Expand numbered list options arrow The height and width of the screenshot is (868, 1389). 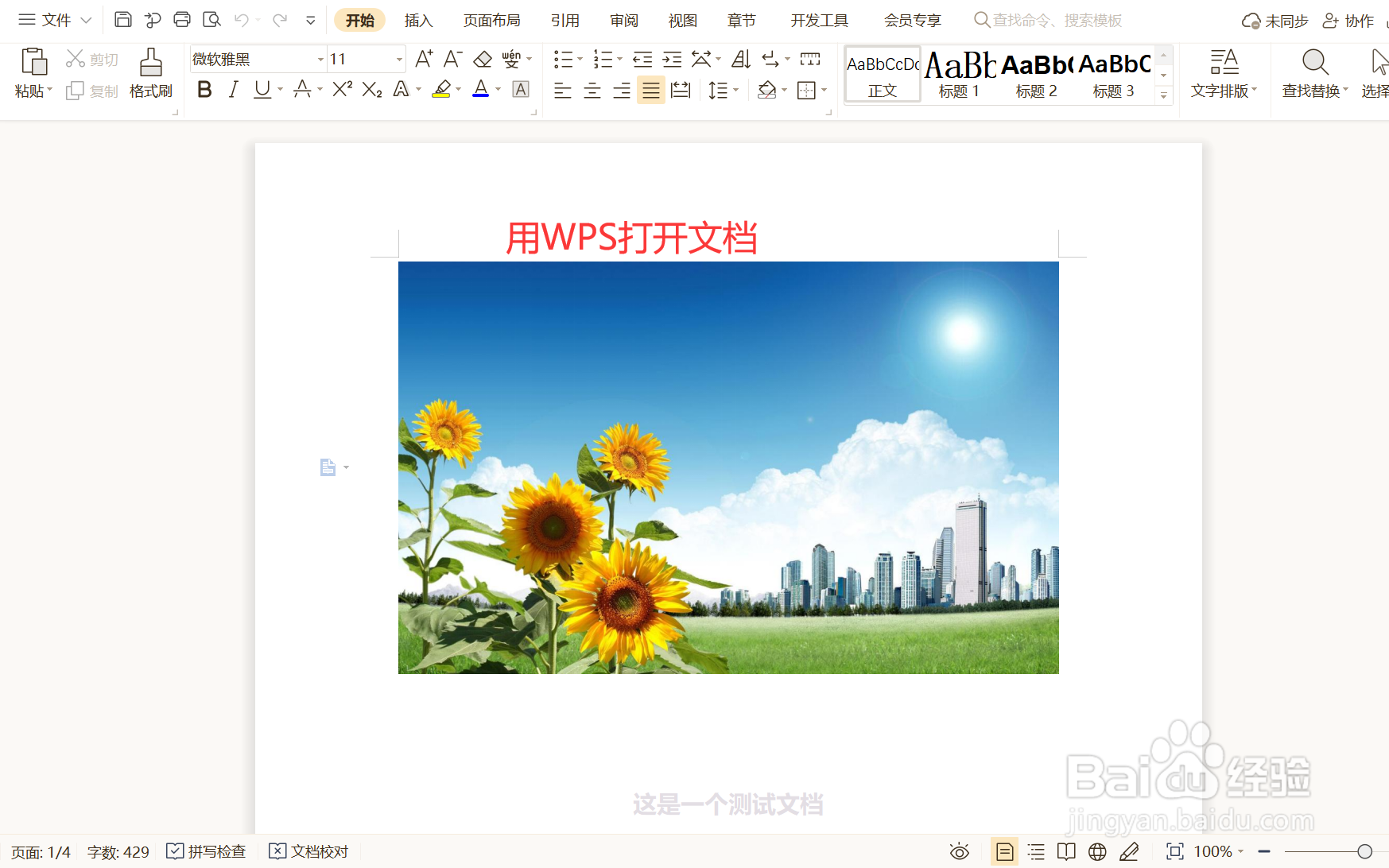tap(620, 59)
